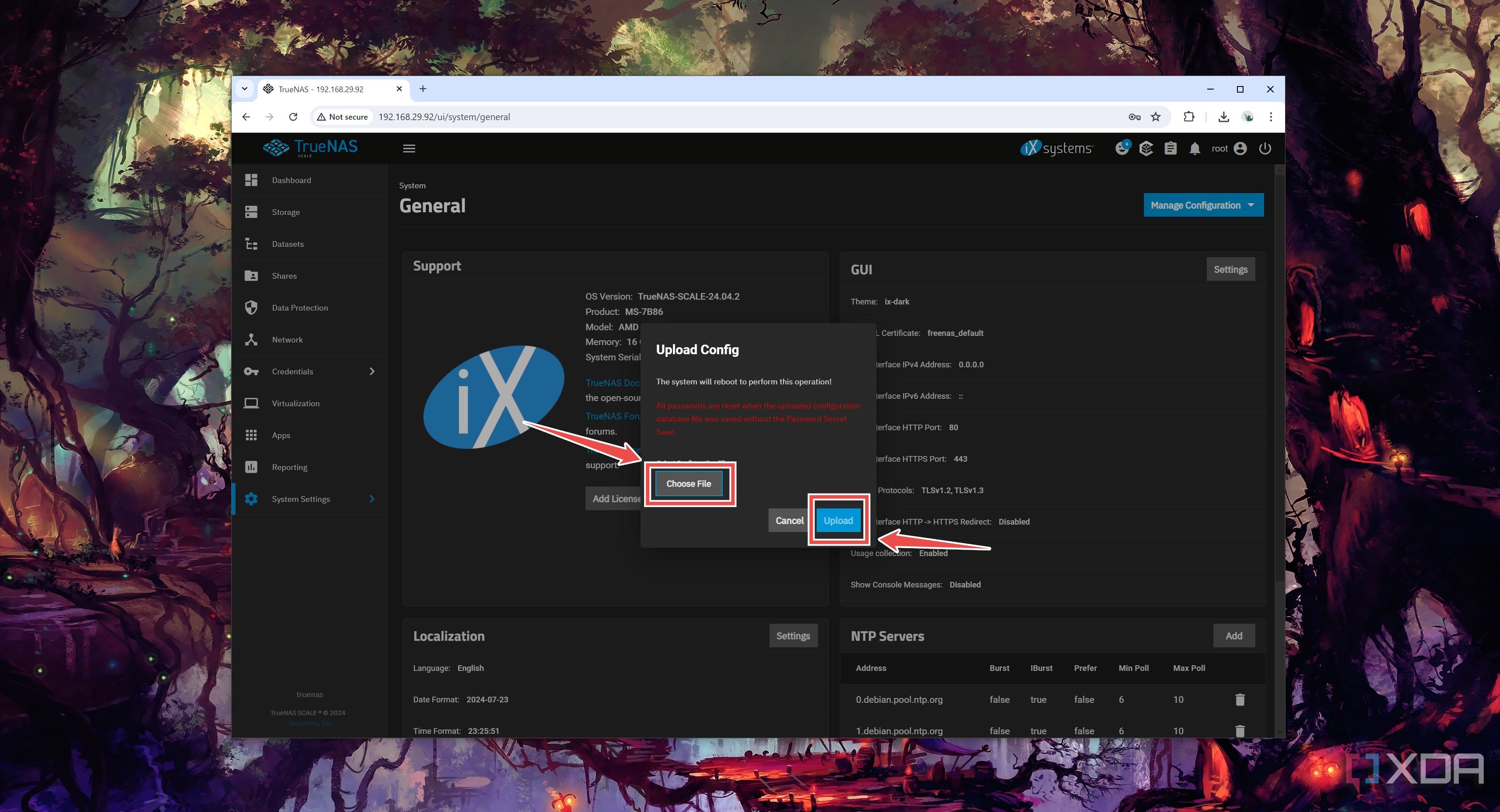This screenshot has height=812, width=1500.
Task: Click the iXsystems stacked-cube icon
Action: click(x=1146, y=149)
